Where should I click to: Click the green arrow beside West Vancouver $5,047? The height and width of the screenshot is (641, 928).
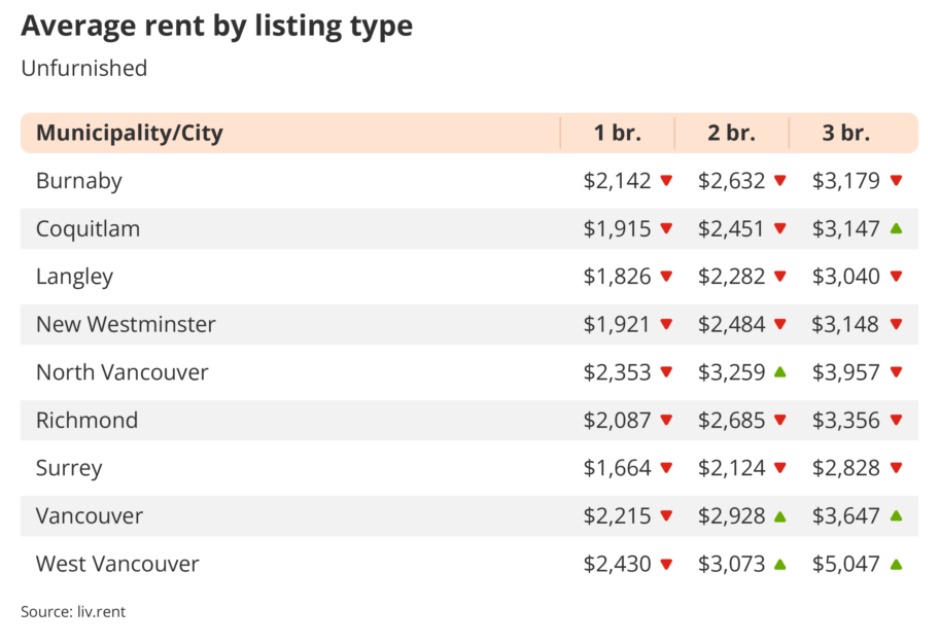(896, 564)
